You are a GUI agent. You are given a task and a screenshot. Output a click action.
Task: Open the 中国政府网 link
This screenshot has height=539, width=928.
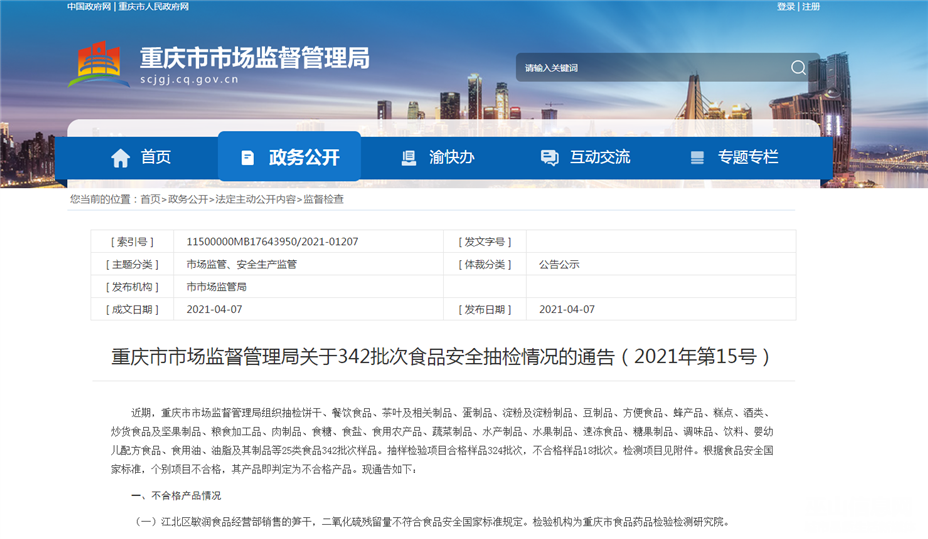point(89,7)
